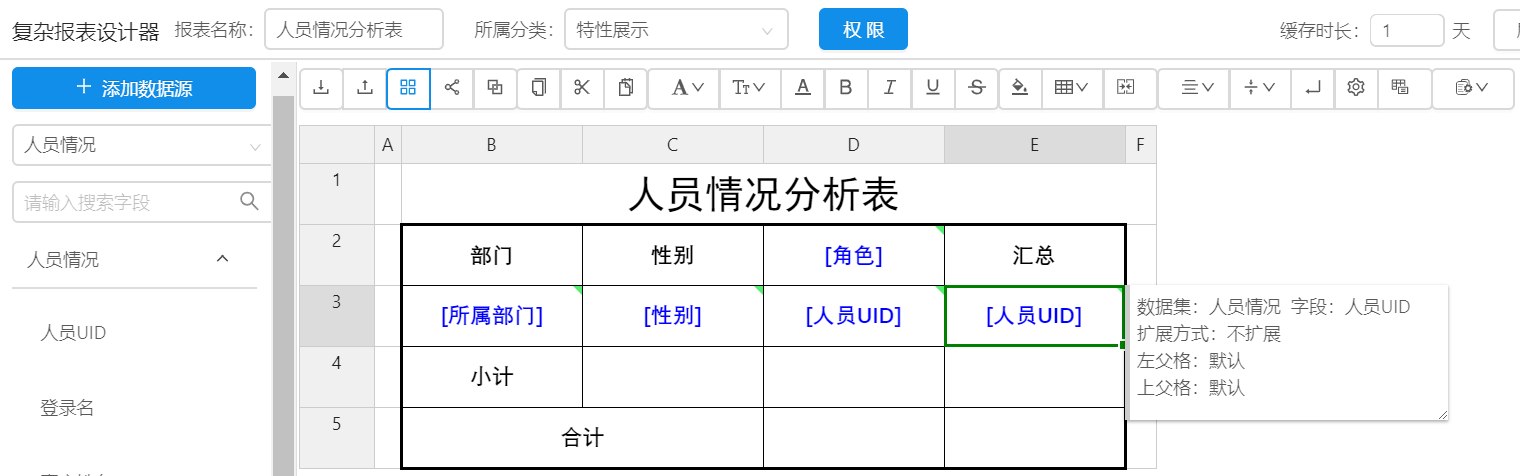Toggle bold formatting
This screenshot has height=476, width=1520.
pyautogui.click(x=845, y=88)
